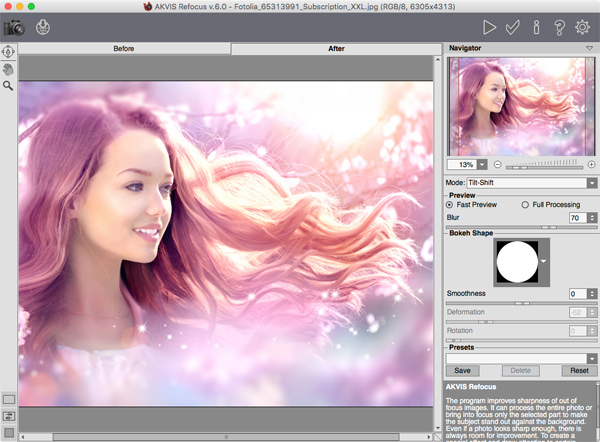Open the Mode dropdown showing Tilt-Shift
The image size is (600, 442).
point(592,183)
